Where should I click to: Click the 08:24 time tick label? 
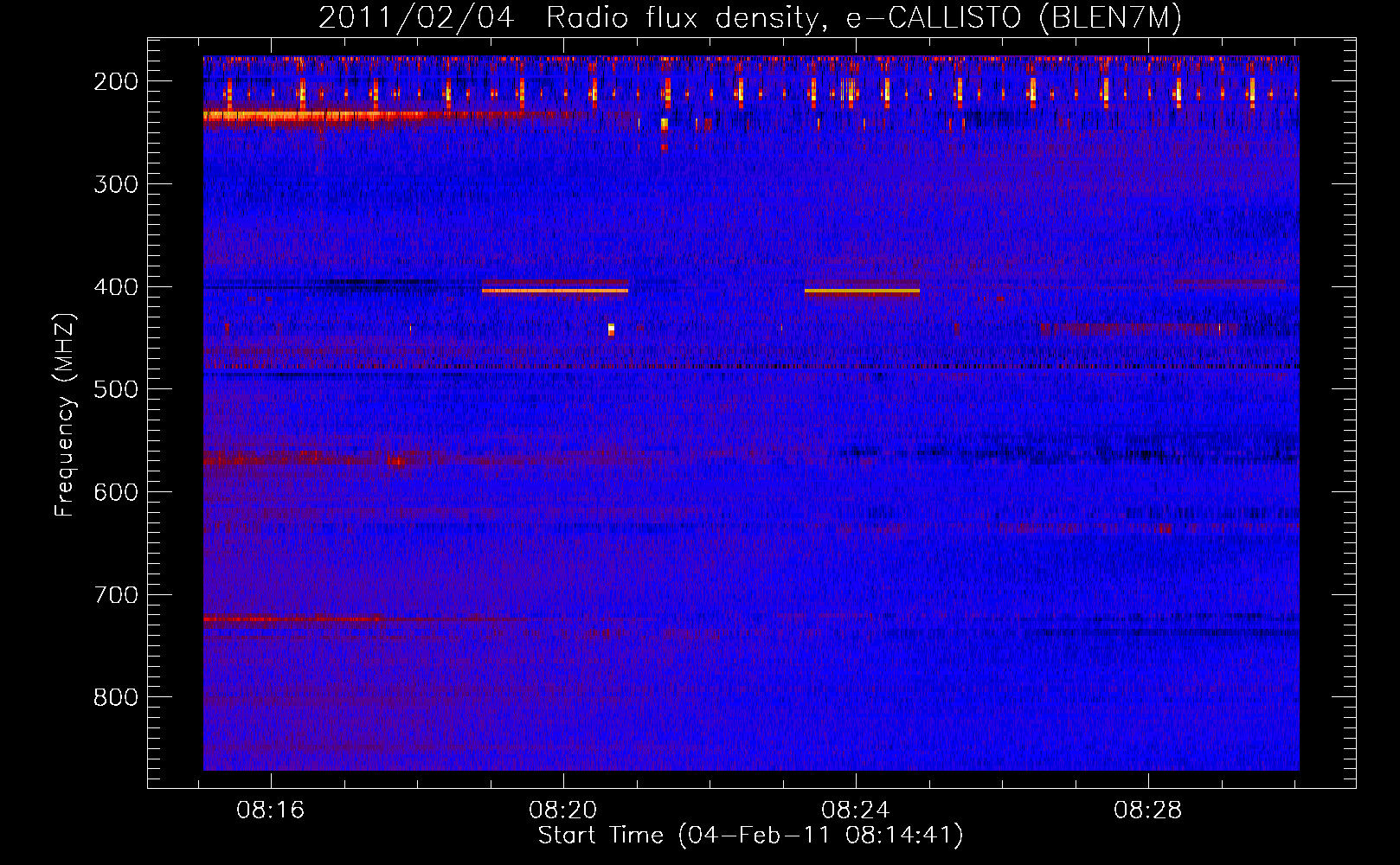[x=856, y=811]
